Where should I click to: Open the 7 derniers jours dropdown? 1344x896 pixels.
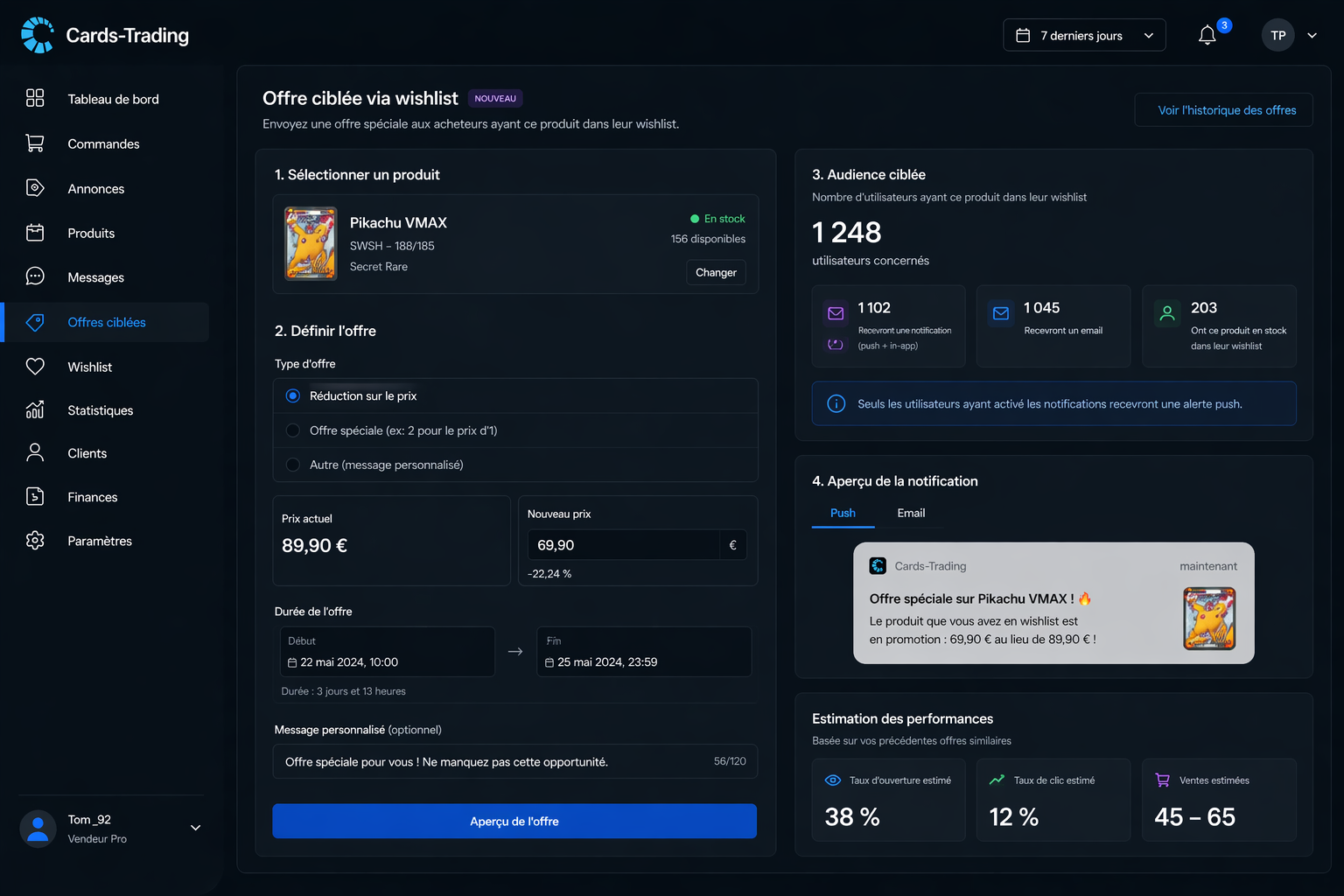1084,35
